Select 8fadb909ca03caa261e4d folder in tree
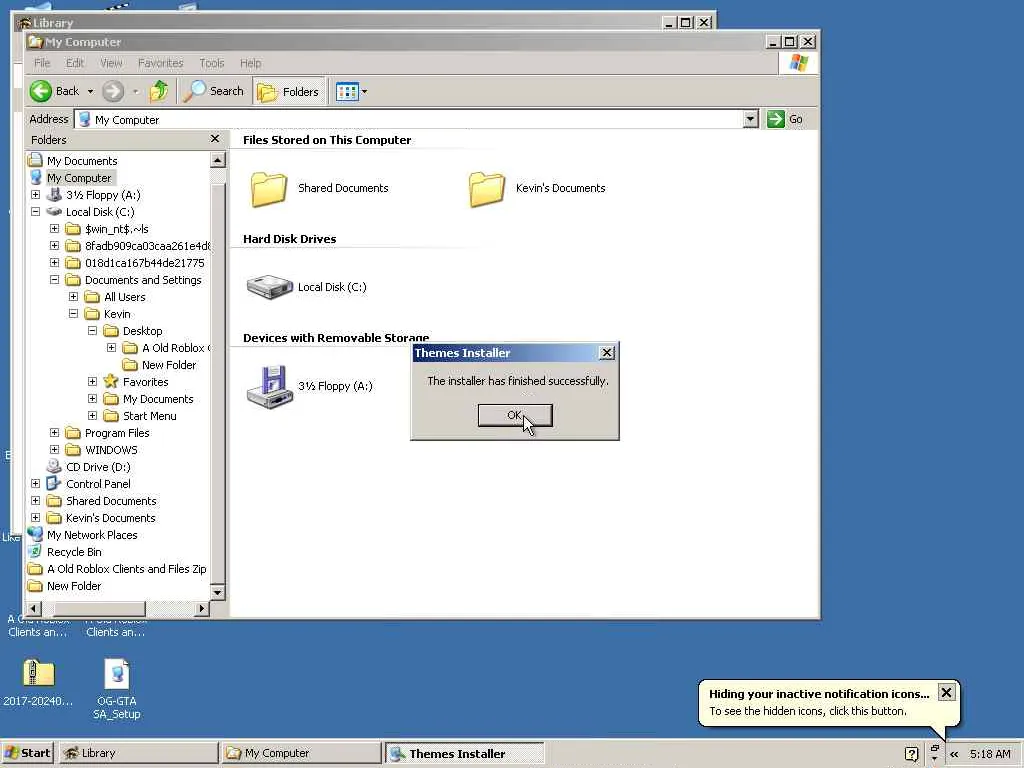 (x=148, y=246)
